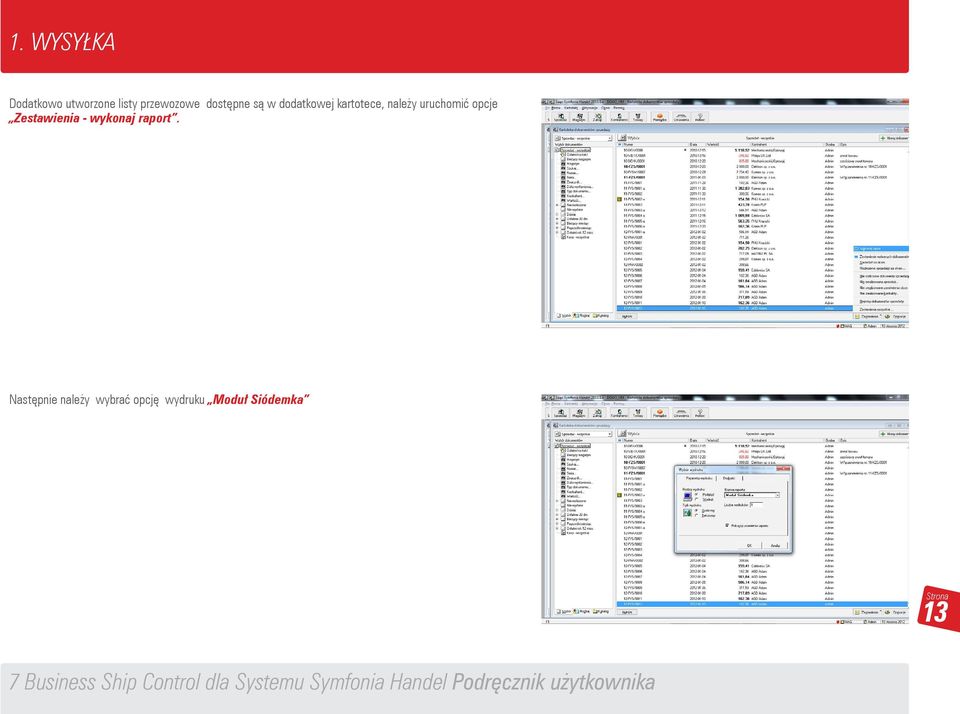960x714 pixels.
Task: Select Tekstowy radio button in print dialog
Action: (x=697, y=515)
